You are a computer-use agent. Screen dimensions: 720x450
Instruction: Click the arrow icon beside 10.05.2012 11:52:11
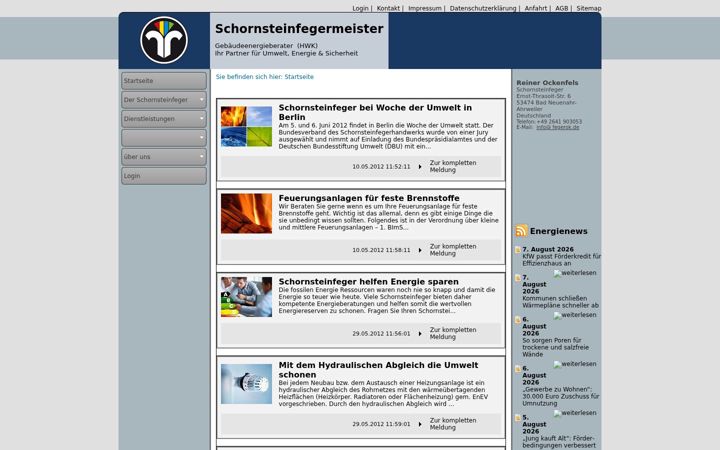420,167
